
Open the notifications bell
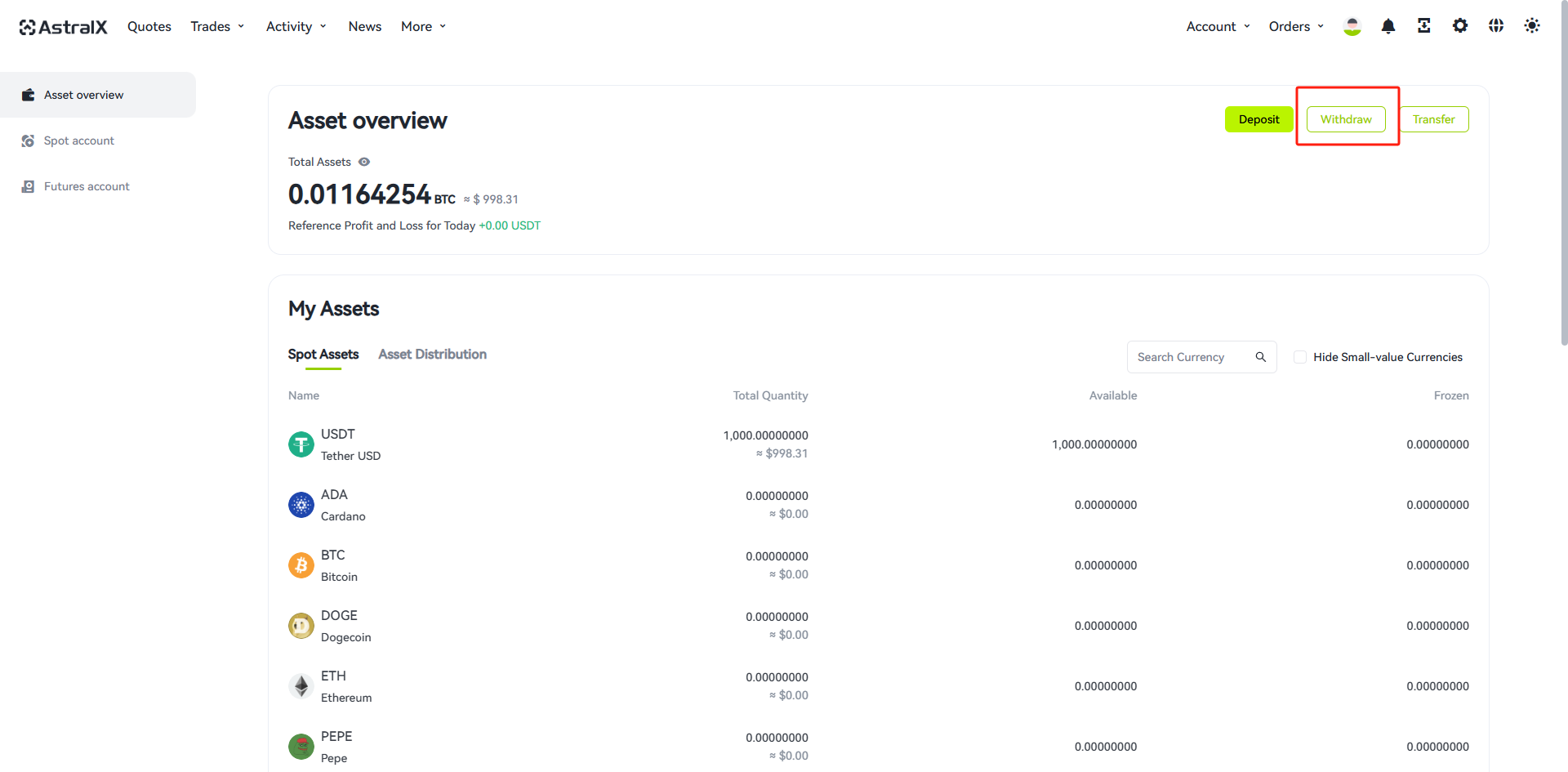(x=1388, y=26)
